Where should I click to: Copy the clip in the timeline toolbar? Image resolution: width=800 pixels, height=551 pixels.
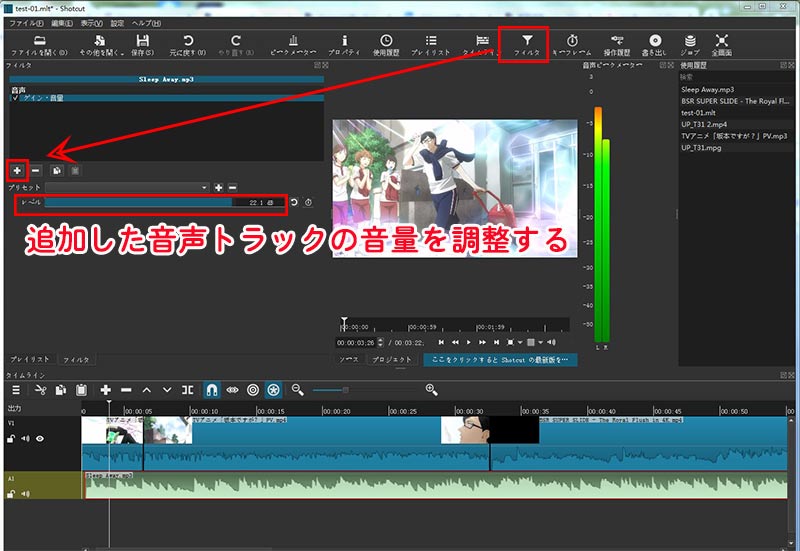pyautogui.click(x=61, y=390)
